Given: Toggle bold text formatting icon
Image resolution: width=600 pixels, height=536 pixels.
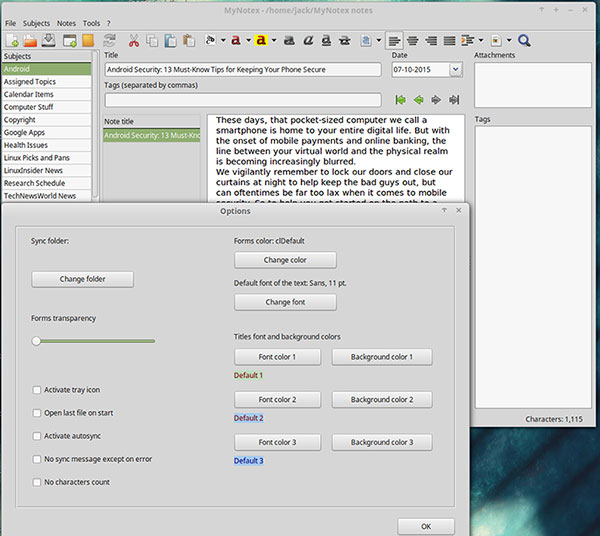Looking at the screenshot, I should tap(289, 40).
